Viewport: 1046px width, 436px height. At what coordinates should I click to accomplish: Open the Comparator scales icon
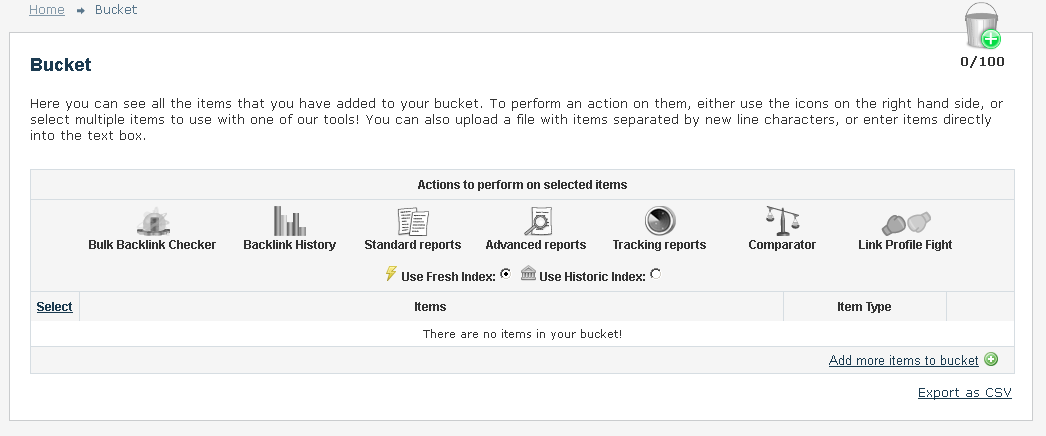click(x=782, y=221)
